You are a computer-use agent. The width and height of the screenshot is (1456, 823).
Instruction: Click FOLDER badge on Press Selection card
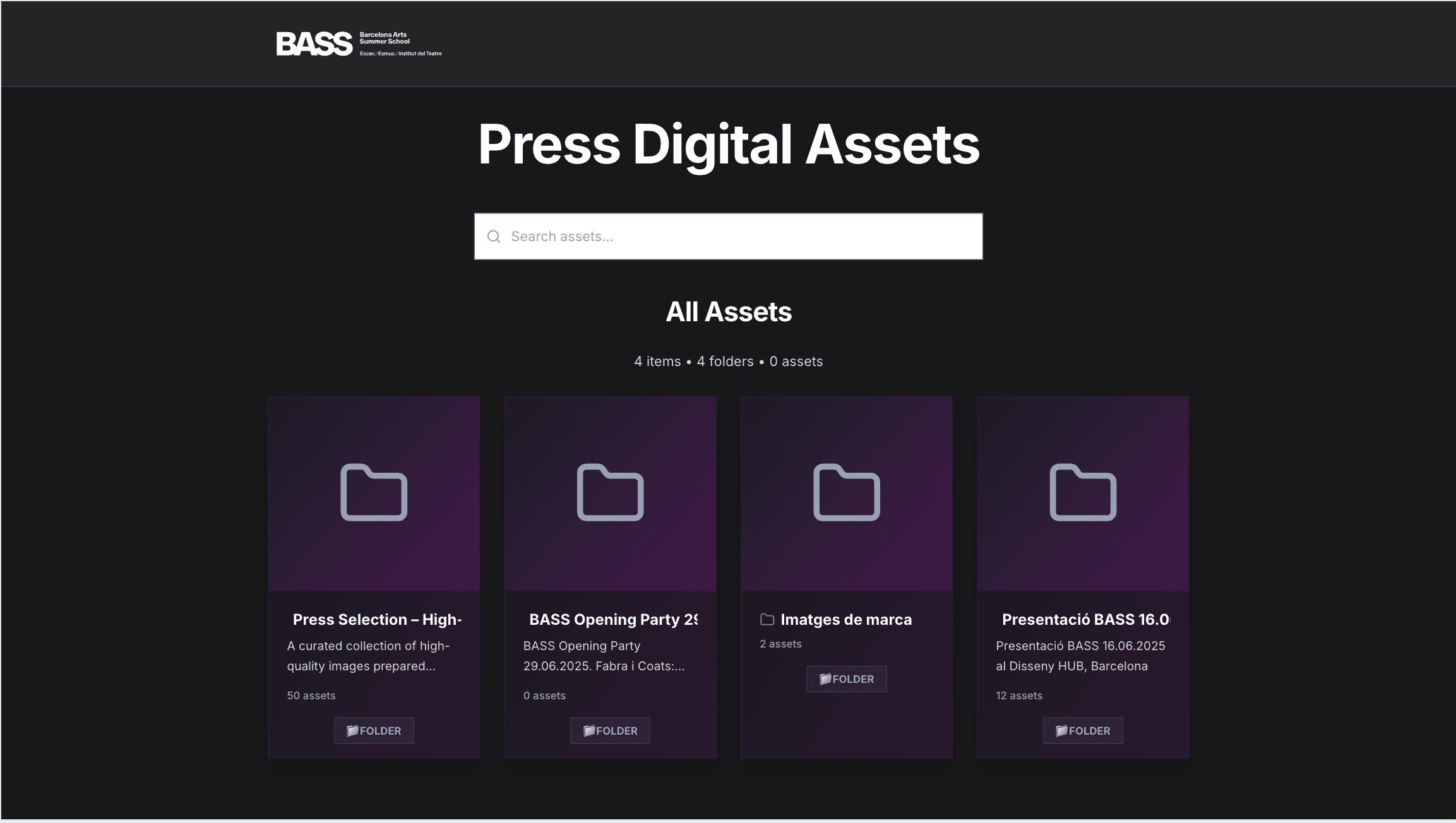pos(374,731)
